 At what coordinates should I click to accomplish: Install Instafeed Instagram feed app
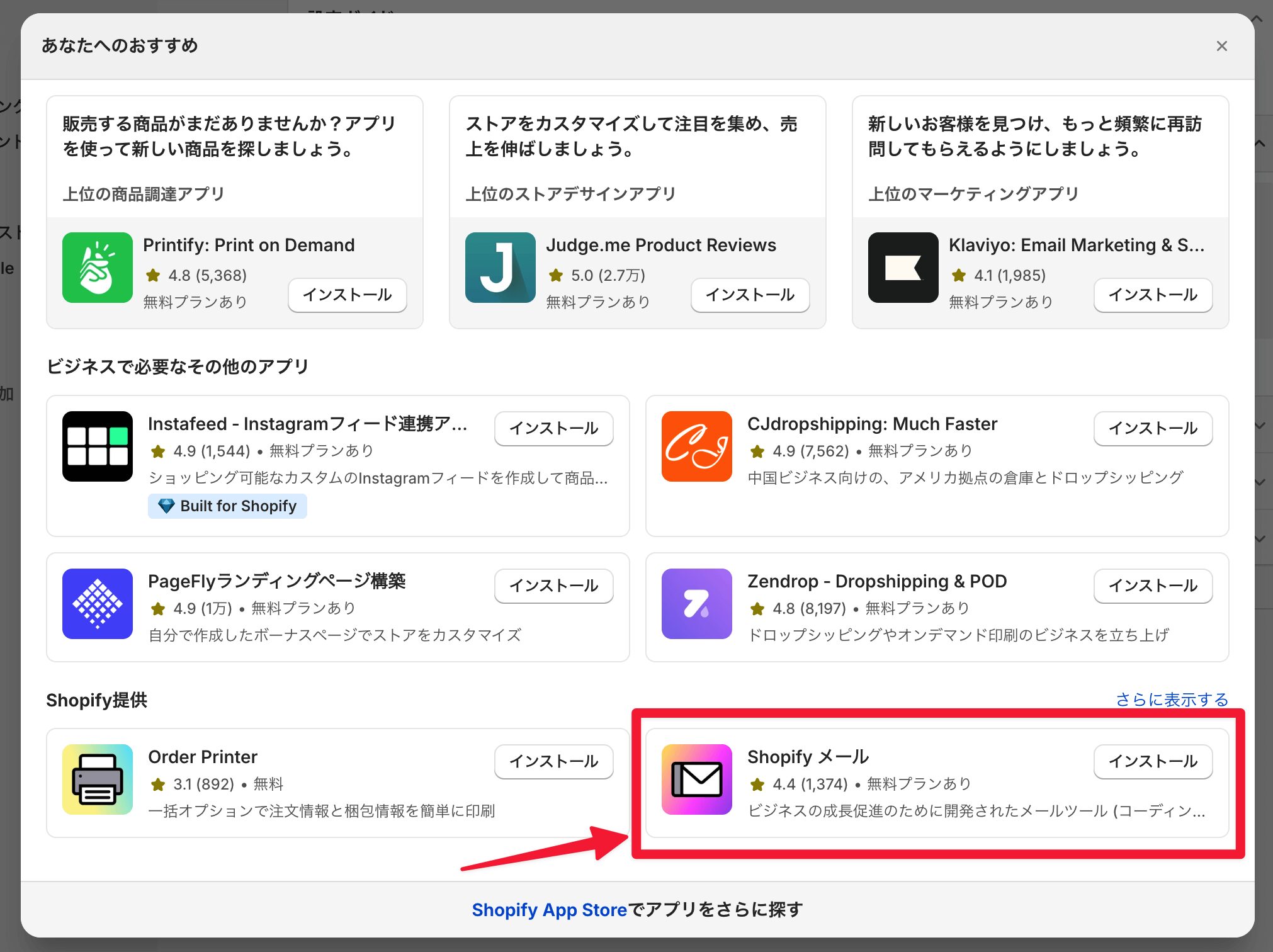click(x=554, y=428)
